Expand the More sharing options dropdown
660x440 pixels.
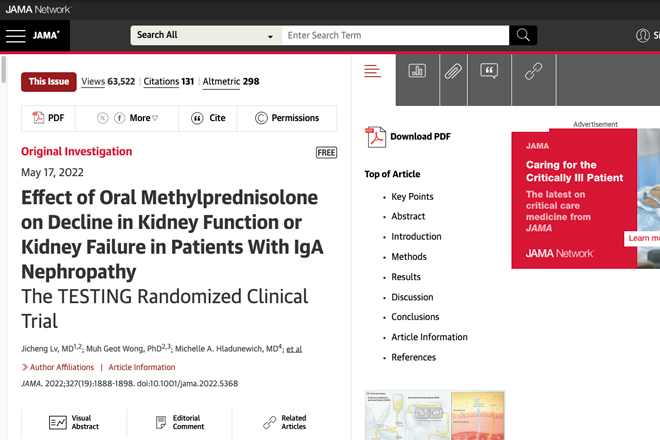coord(144,118)
